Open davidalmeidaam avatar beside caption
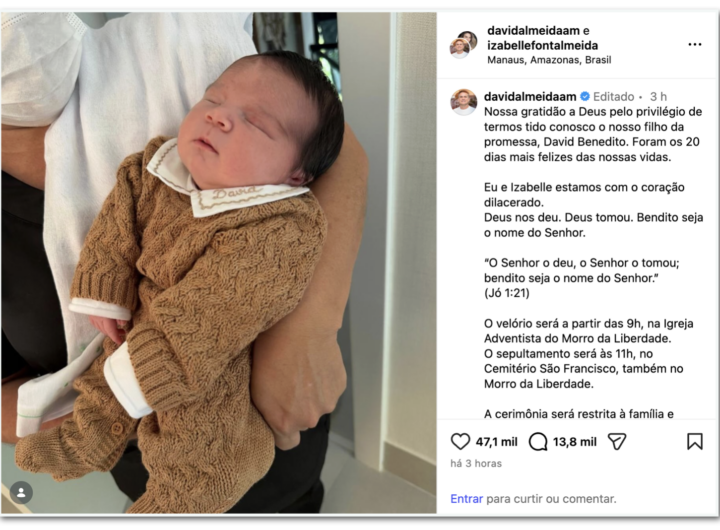This screenshot has width=720, height=530. (x=463, y=102)
